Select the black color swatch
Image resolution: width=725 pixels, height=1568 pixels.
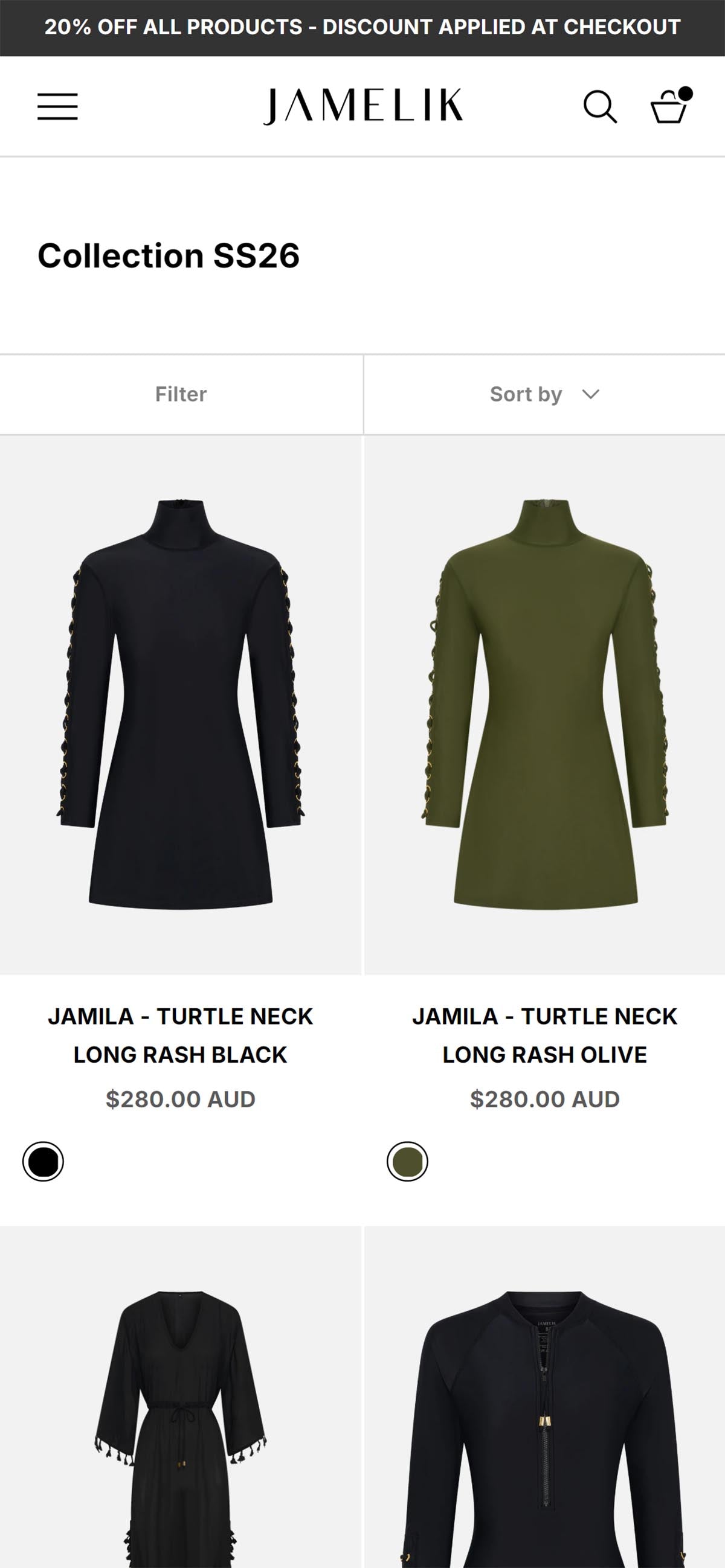[x=43, y=1162]
